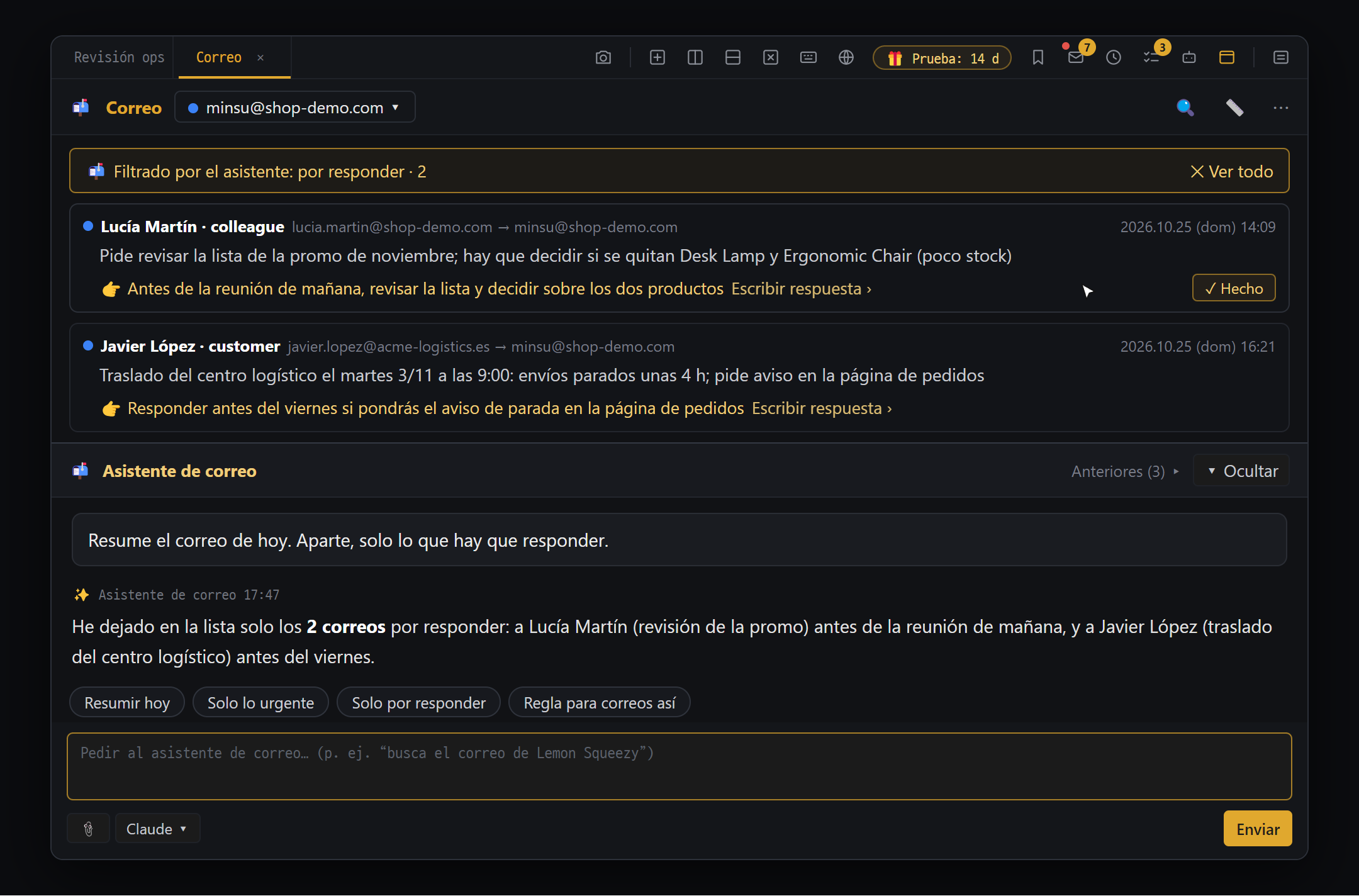Click the Correo heading label
The height and width of the screenshot is (896, 1359).
tap(133, 108)
